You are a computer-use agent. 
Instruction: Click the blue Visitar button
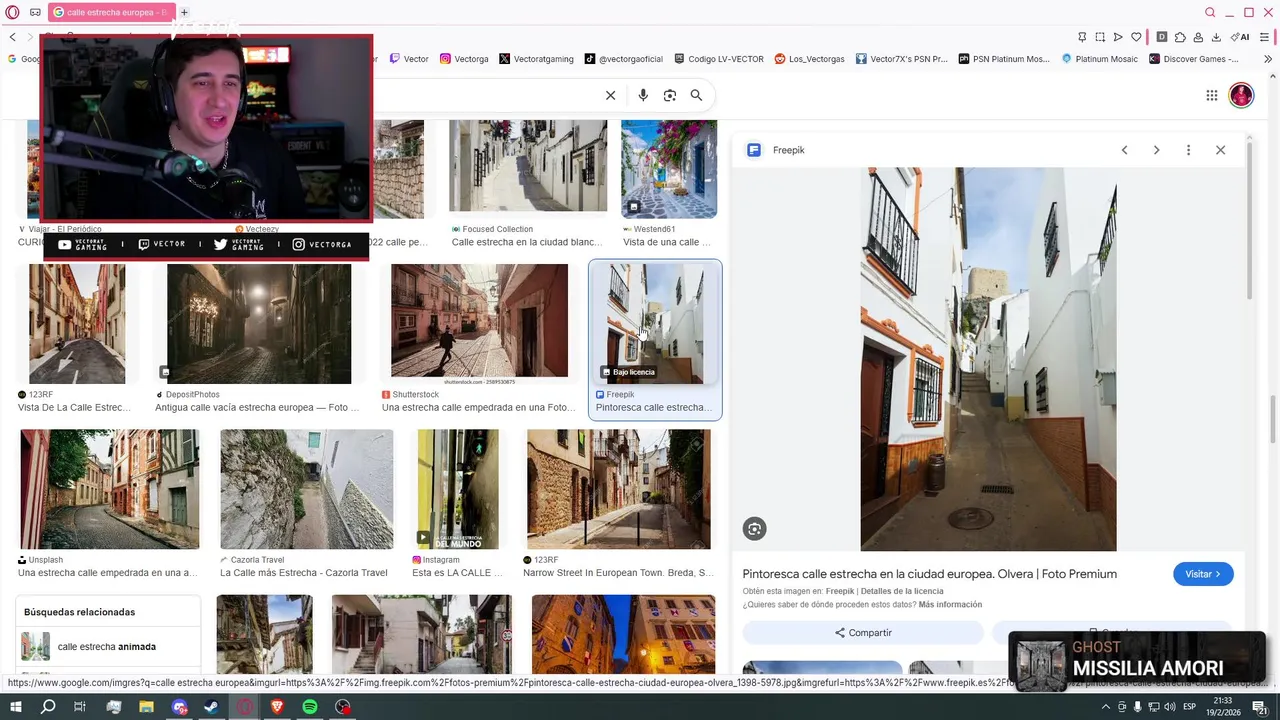click(x=1203, y=574)
